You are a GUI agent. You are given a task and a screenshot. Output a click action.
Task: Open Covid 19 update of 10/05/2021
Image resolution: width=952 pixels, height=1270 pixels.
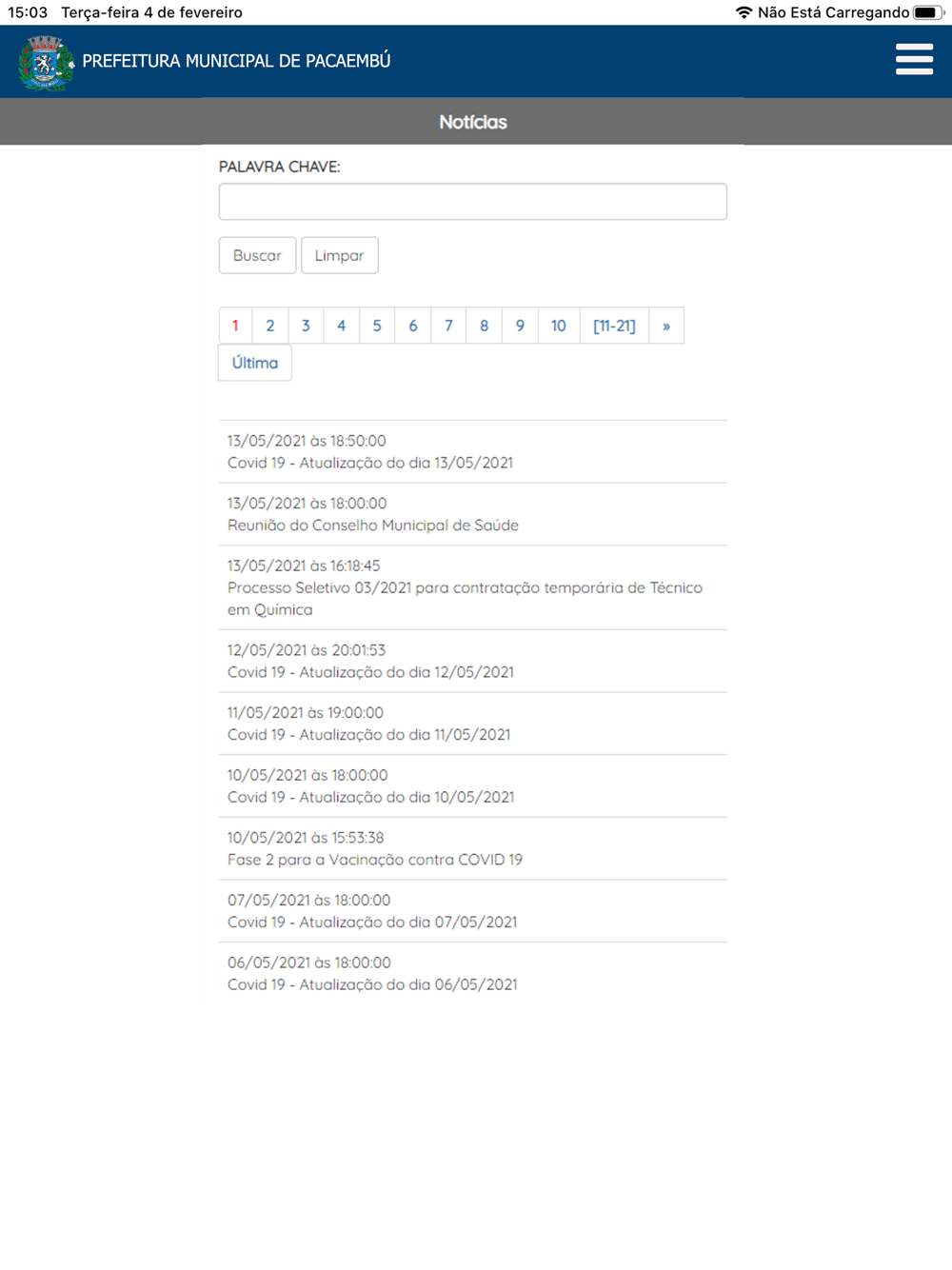370,798
